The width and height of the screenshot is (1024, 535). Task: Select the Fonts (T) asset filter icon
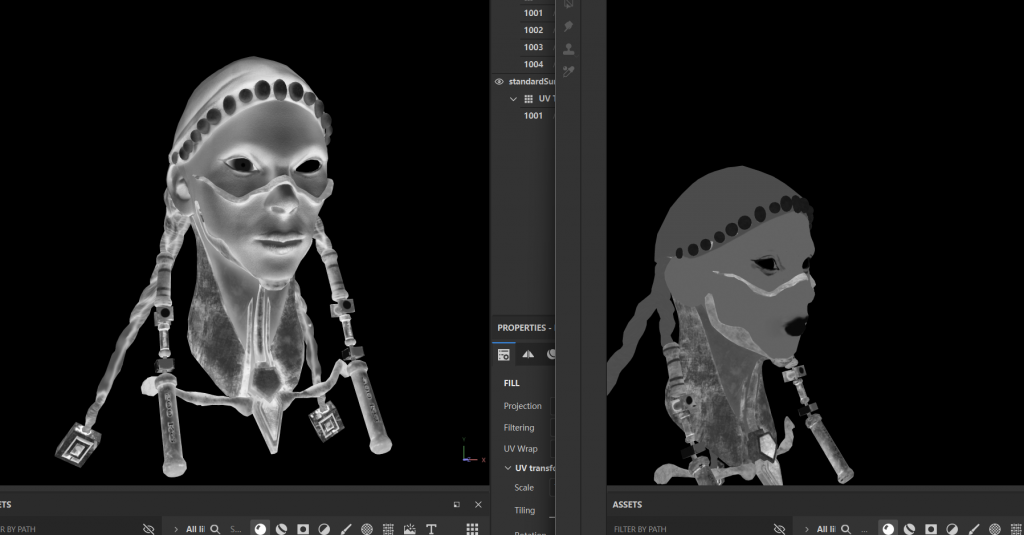click(432, 529)
